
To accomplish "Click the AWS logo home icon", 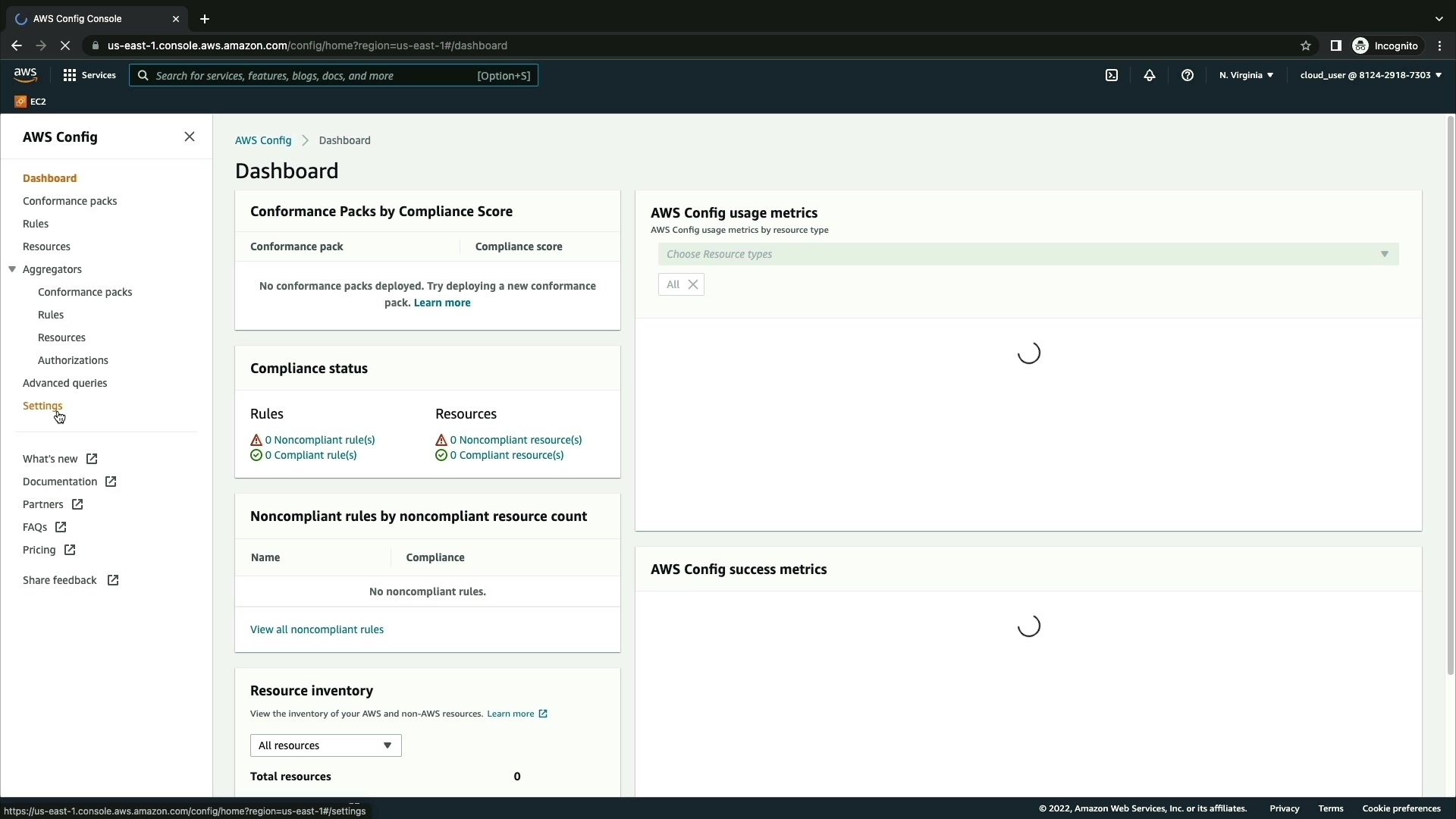I will (x=25, y=74).
